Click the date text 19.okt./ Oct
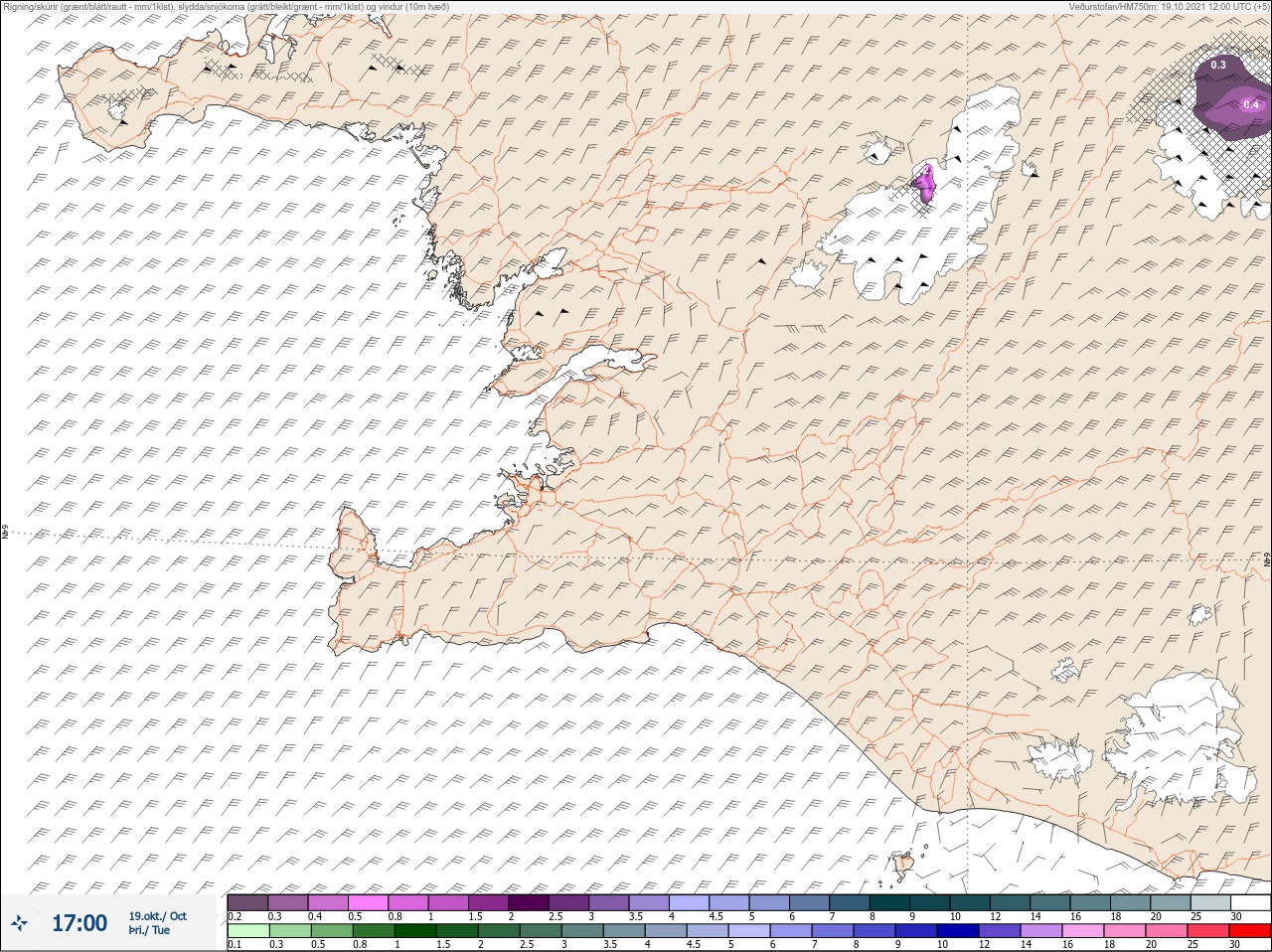Screen dimensions: 1272x952 tap(157, 916)
